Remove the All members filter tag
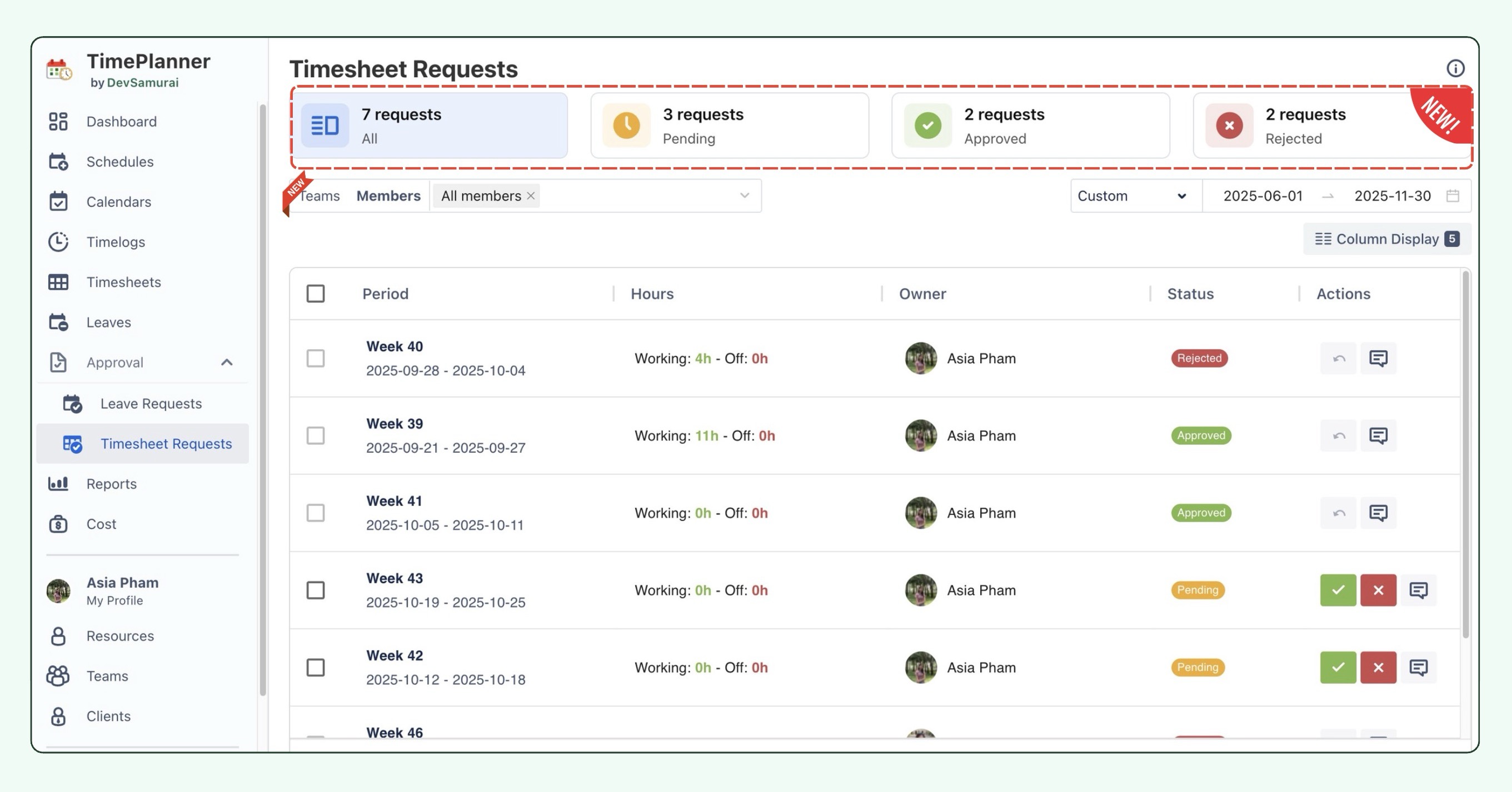The height and width of the screenshot is (792, 1512). pyautogui.click(x=531, y=196)
